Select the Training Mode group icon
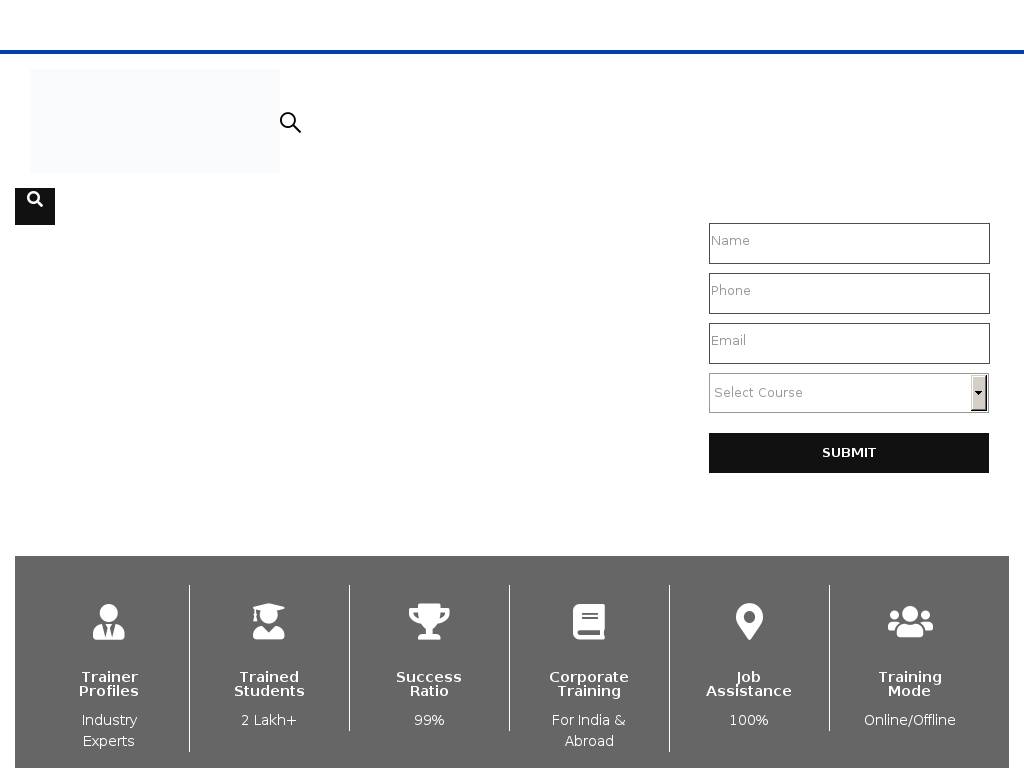The image size is (1024, 768). pyautogui.click(x=909, y=622)
